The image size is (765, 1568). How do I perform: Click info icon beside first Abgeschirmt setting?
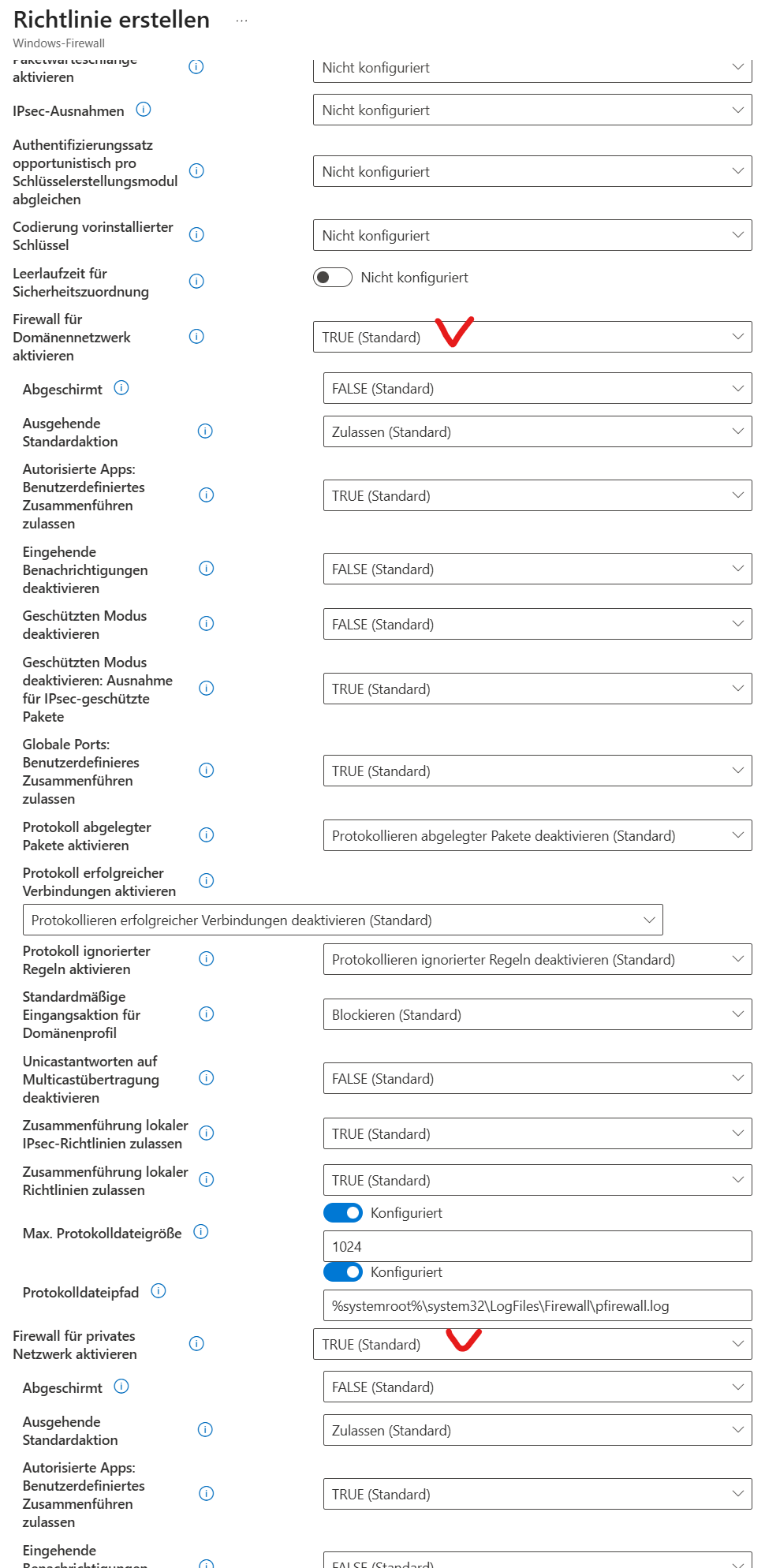click(x=121, y=388)
